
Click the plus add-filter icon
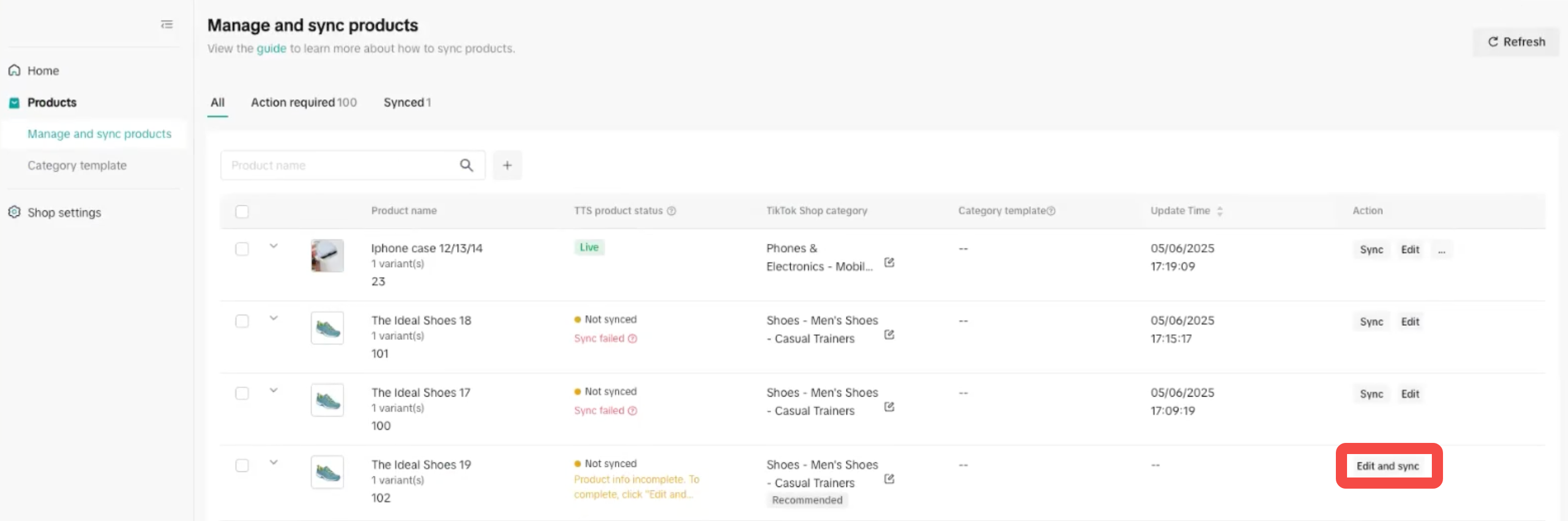coord(507,165)
